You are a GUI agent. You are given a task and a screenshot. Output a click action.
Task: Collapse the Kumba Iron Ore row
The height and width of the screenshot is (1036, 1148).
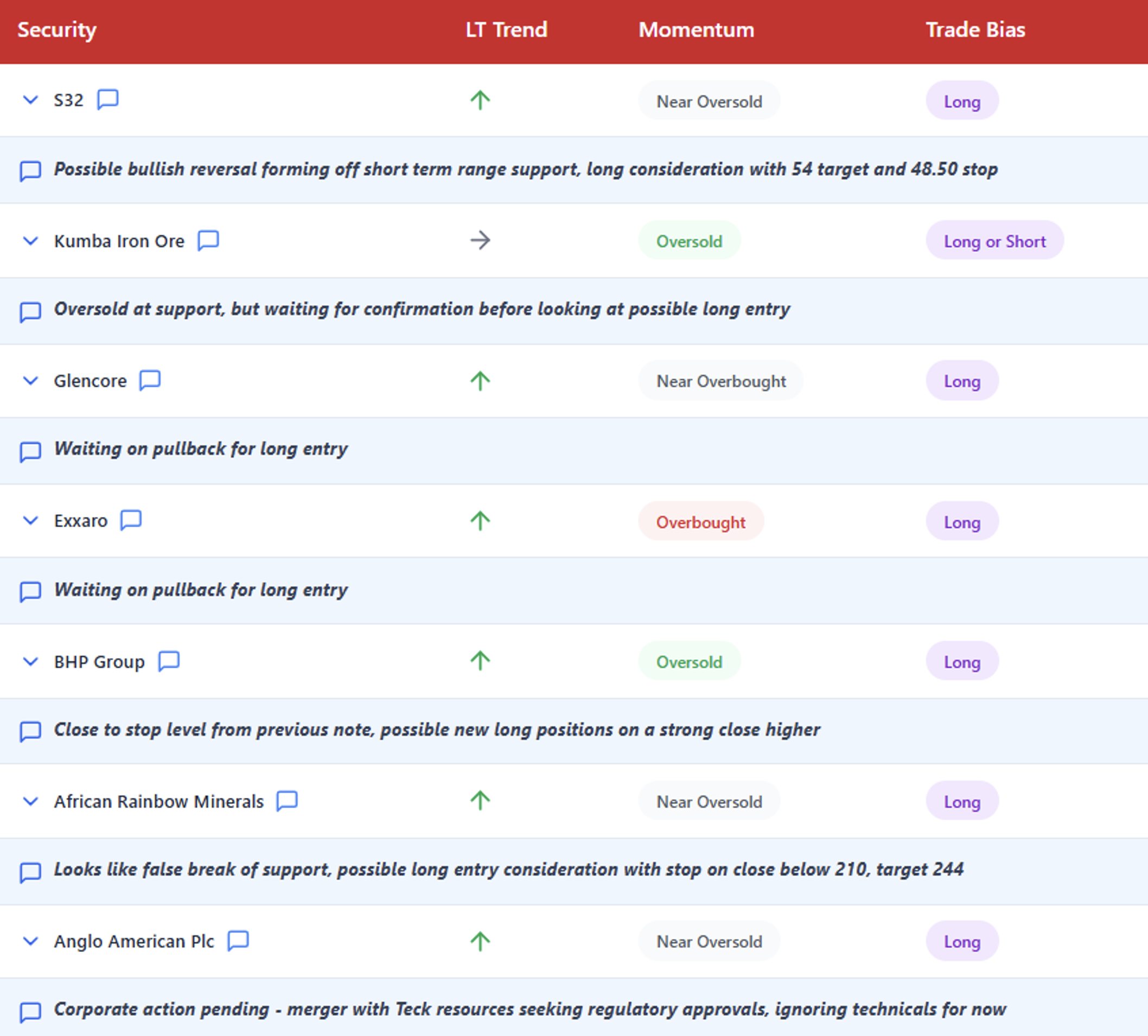point(30,241)
